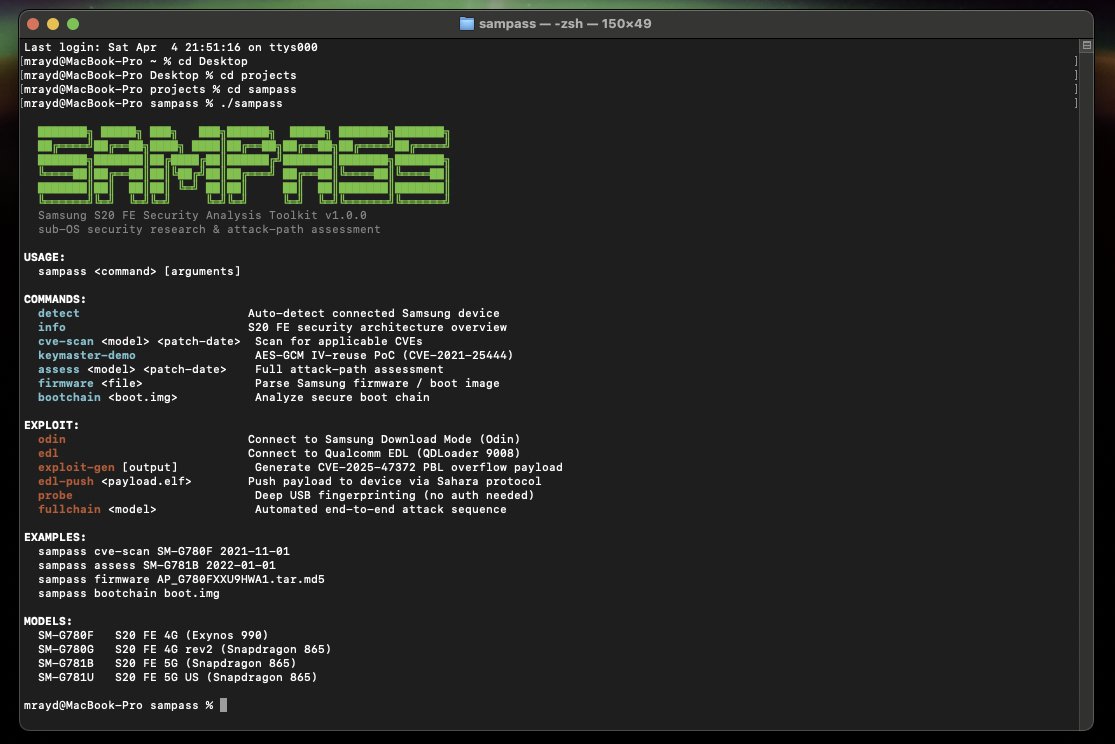Click the window title 'sampass — -zsh — 150×49'
Viewport: 1115px width, 744px height.
pos(565,23)
